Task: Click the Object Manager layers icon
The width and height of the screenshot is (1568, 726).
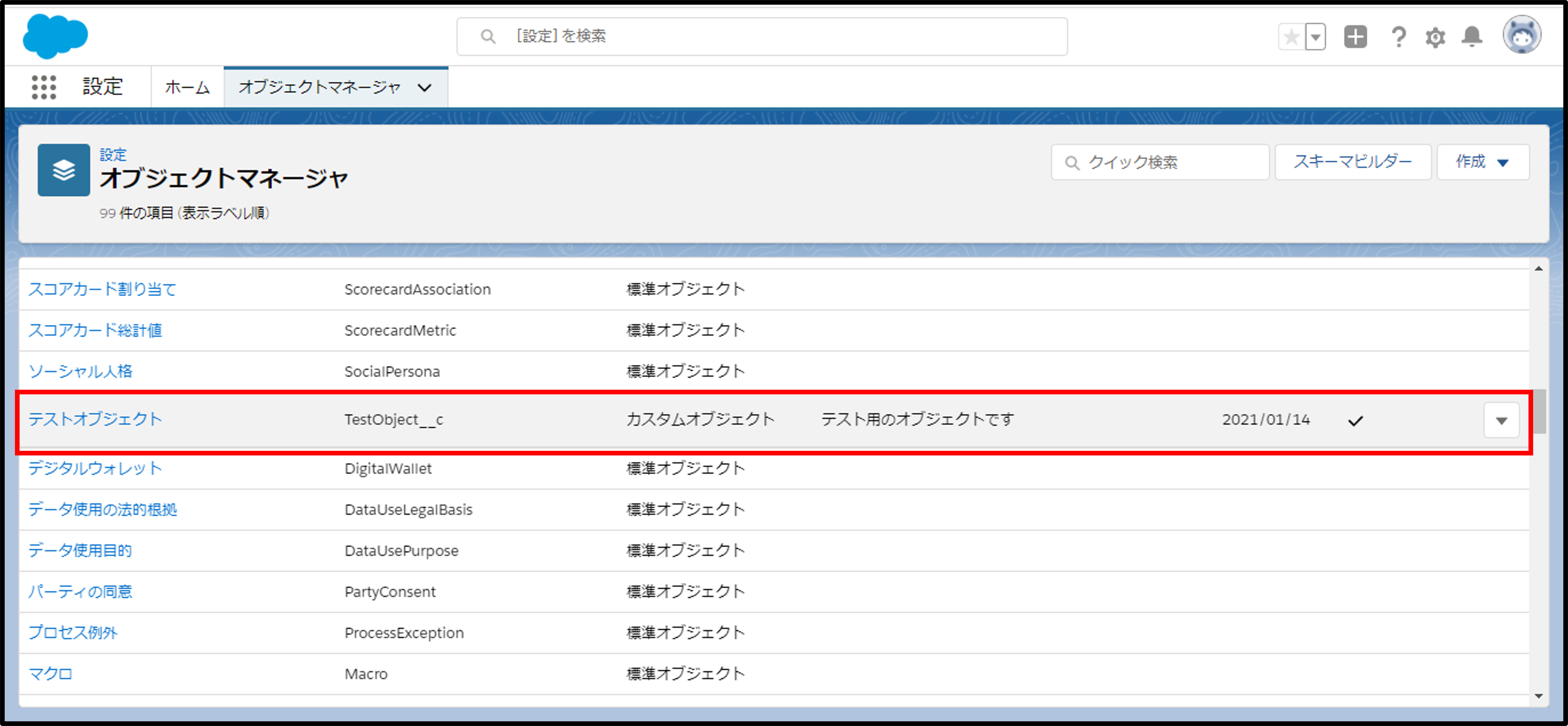Action: click(x=64, y=170)
